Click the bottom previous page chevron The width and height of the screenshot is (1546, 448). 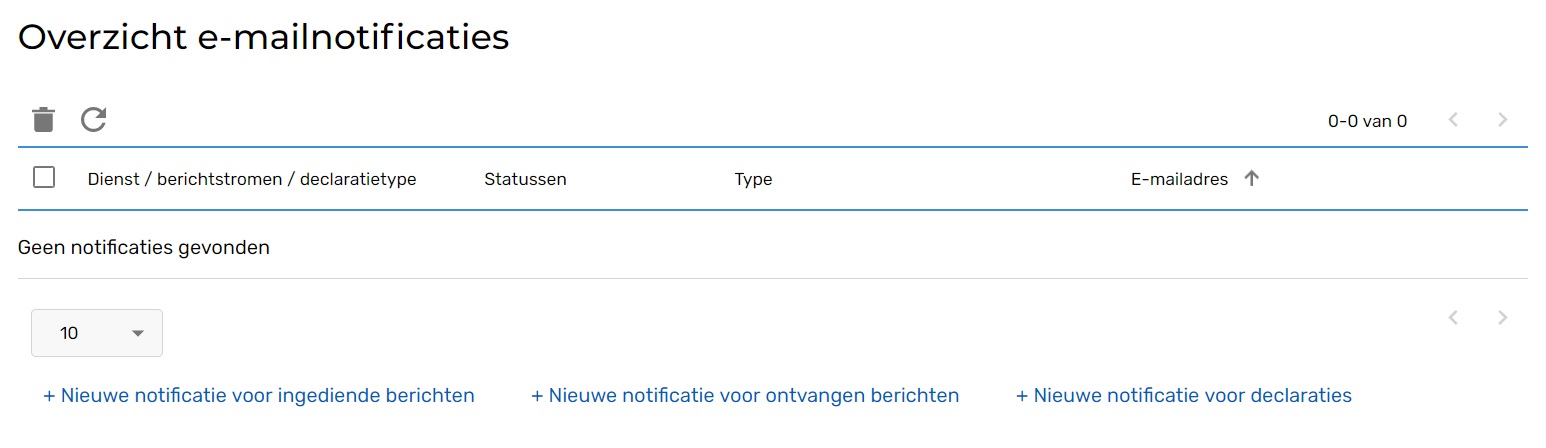click(1453, 318)
